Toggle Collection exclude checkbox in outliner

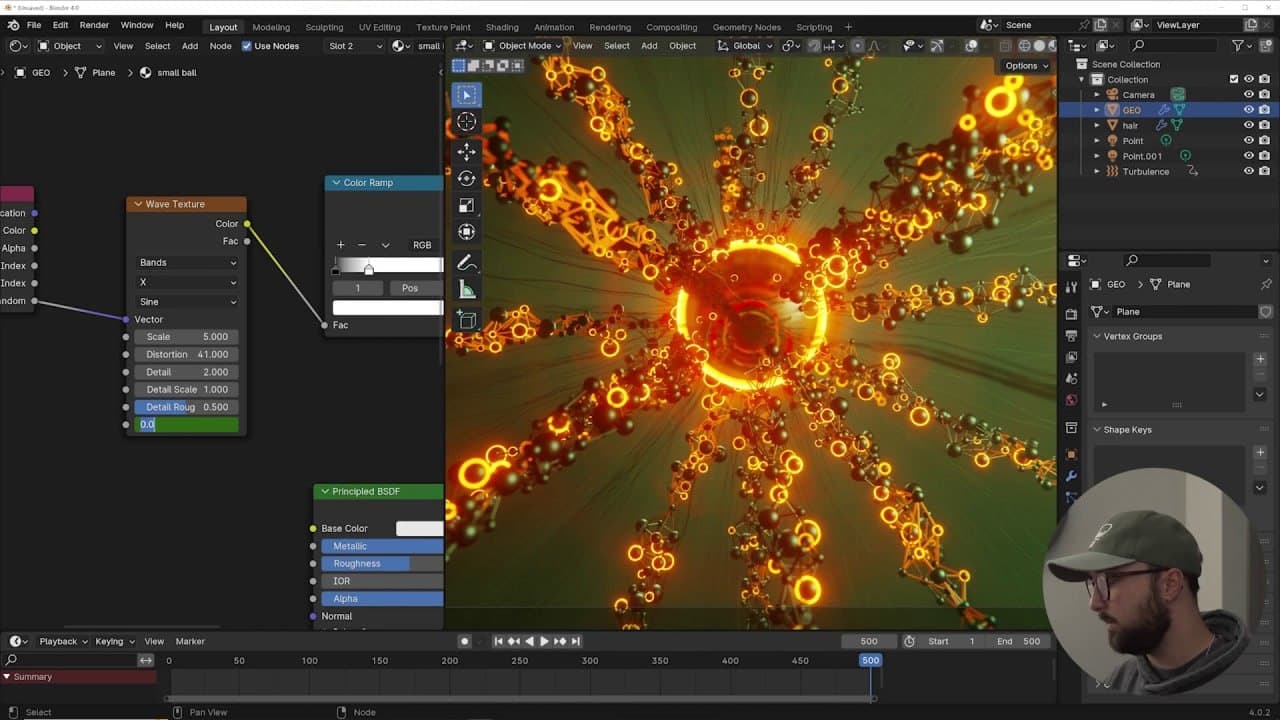1234,80
